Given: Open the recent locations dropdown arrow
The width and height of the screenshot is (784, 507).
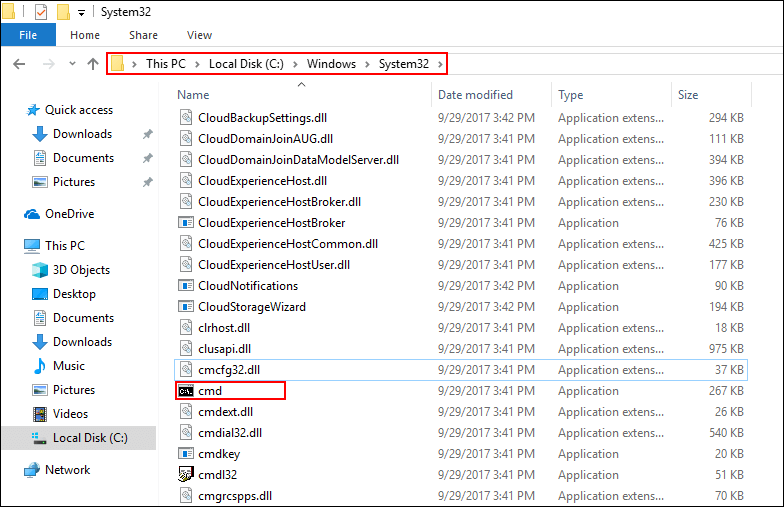Looking at the screenshot, I should pyautogui.click(x=72, y=64).
